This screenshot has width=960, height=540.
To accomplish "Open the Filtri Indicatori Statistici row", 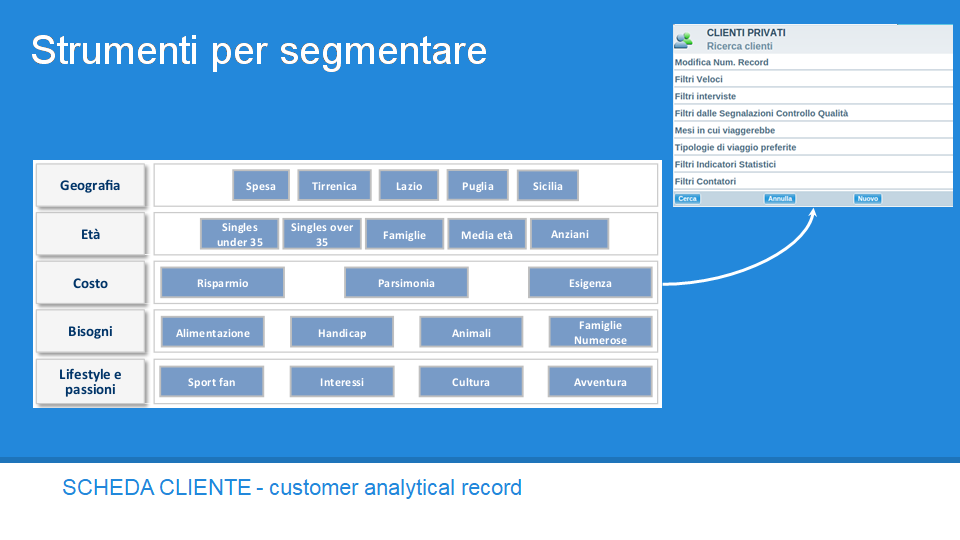I will point(812,164).
